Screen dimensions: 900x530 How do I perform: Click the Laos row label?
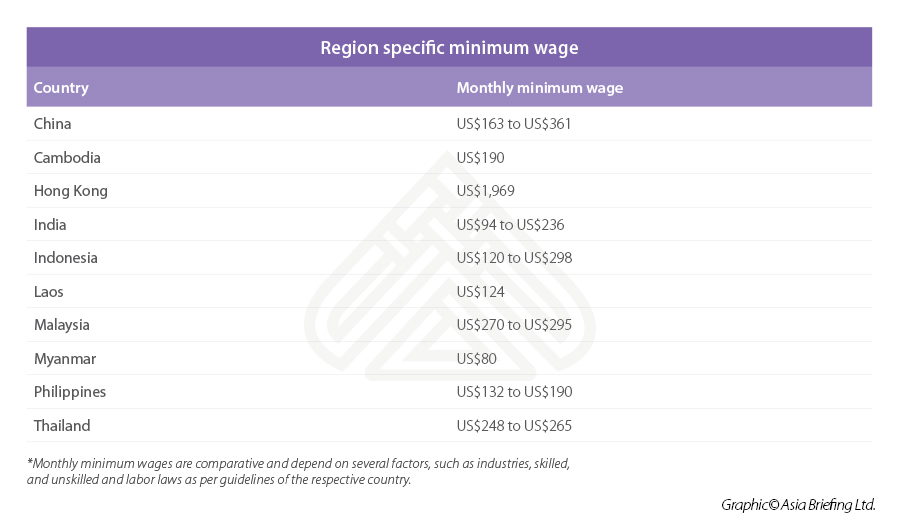click(49, 292)
